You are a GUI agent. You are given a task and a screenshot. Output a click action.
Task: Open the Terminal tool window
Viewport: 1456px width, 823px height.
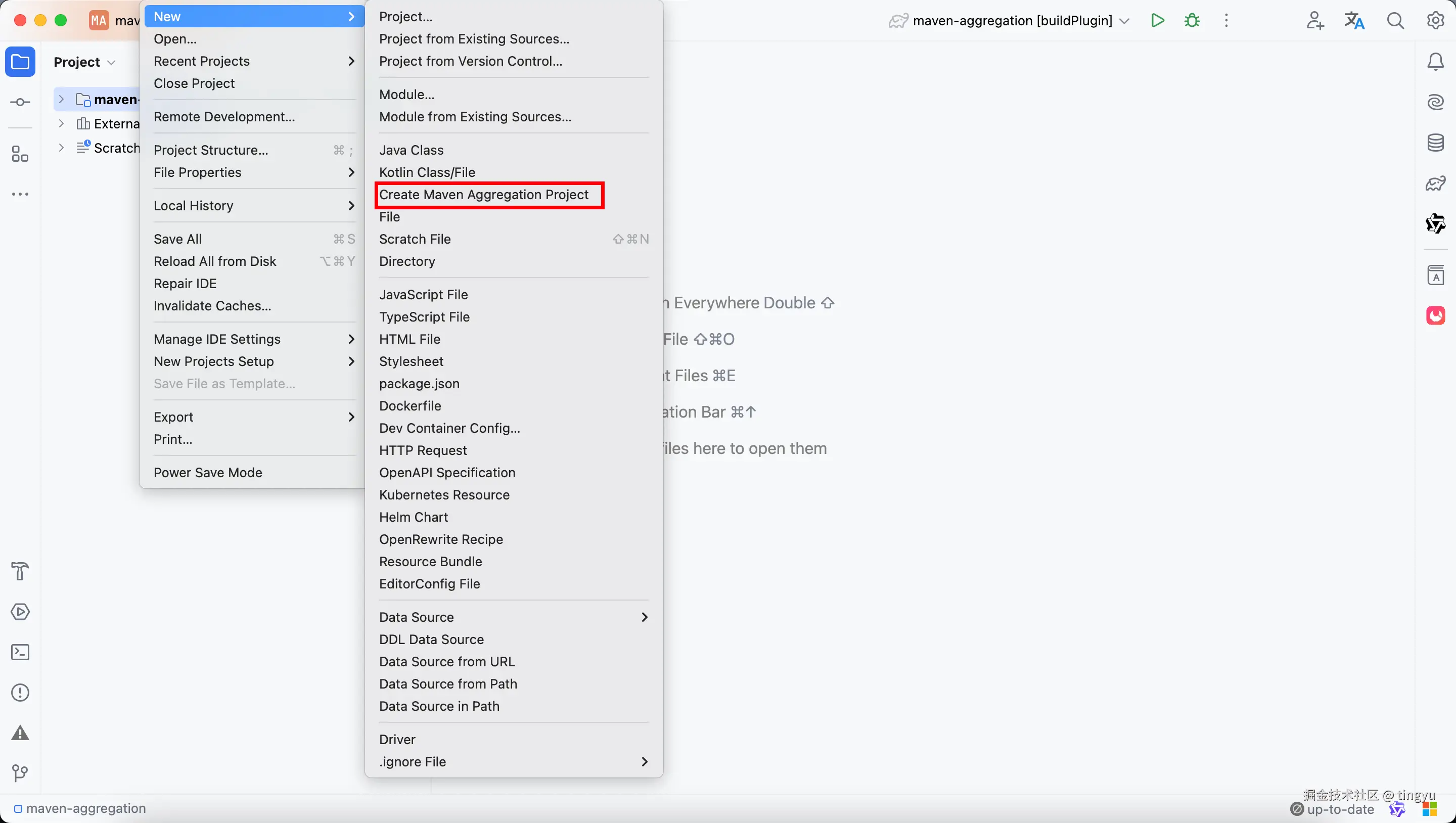coord(20,652)
